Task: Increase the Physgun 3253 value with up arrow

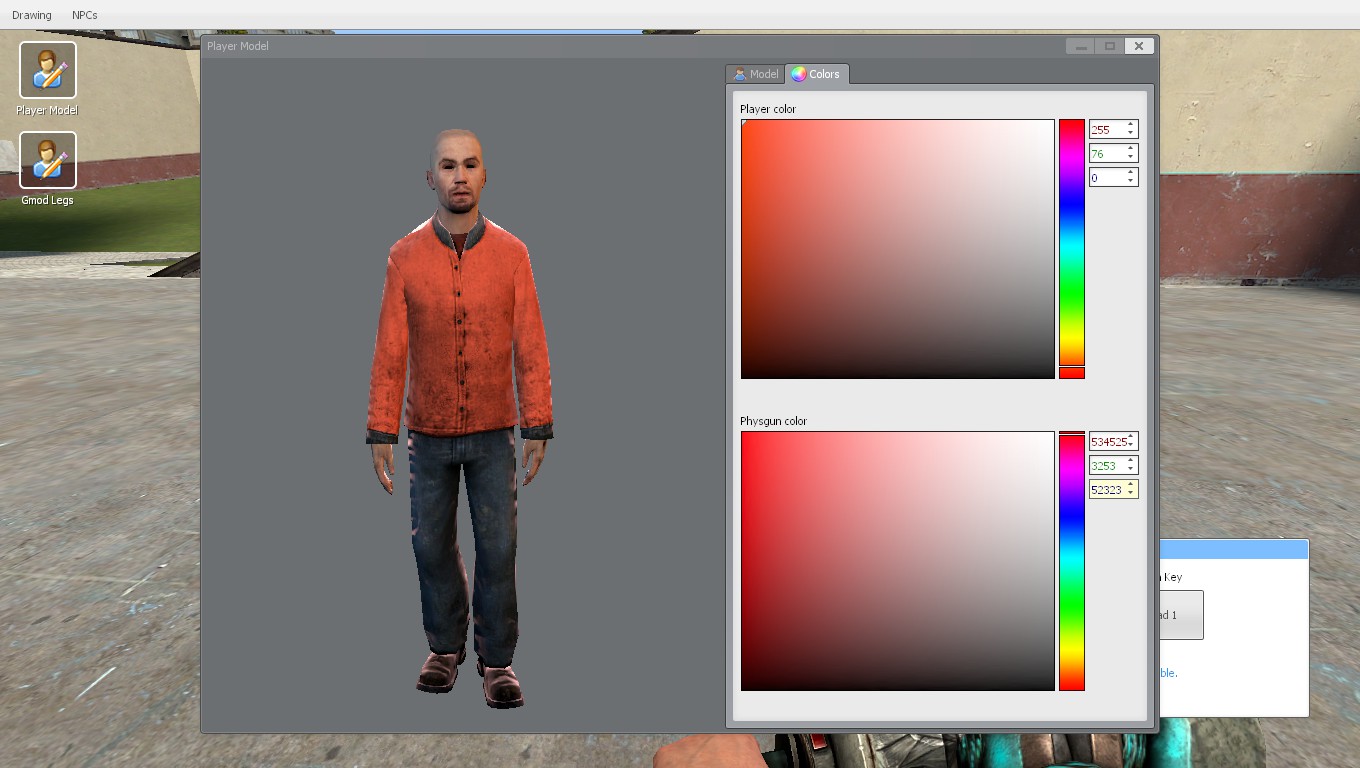Action: tap(1131, 461)
